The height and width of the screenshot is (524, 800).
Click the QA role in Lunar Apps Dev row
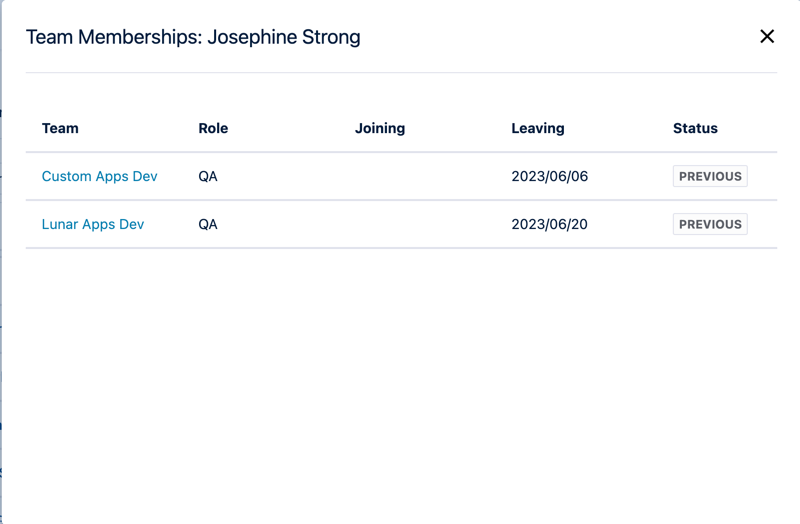point(208,224)
